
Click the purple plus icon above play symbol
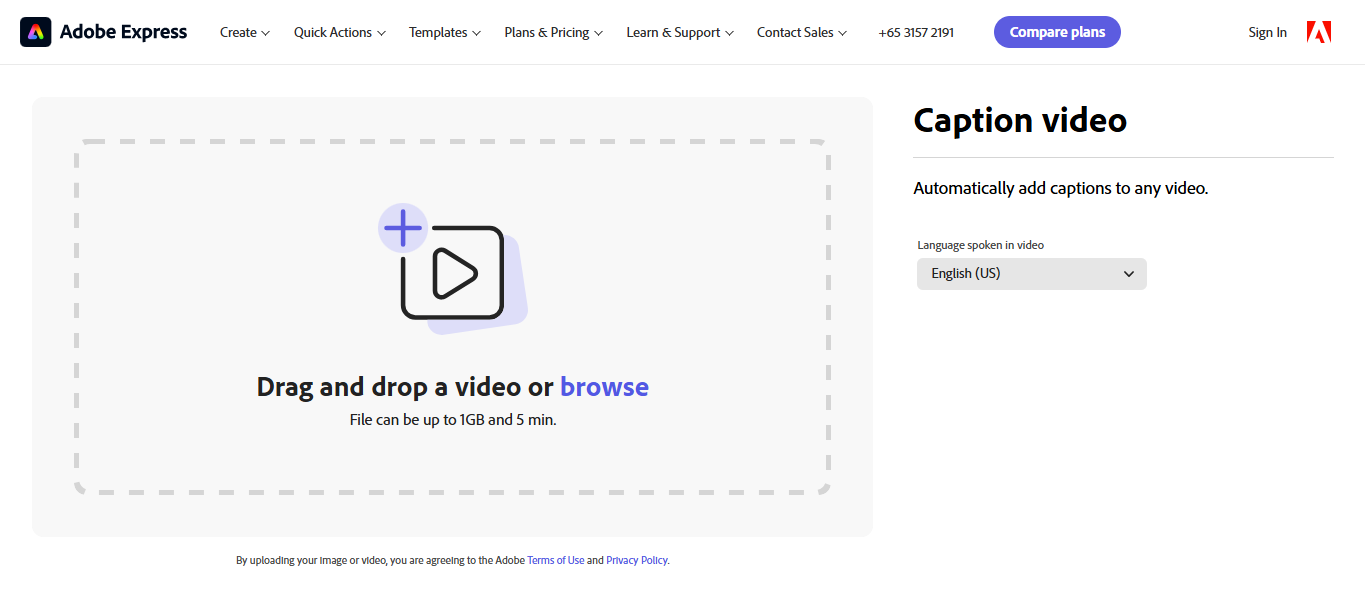tap(403, 228)
